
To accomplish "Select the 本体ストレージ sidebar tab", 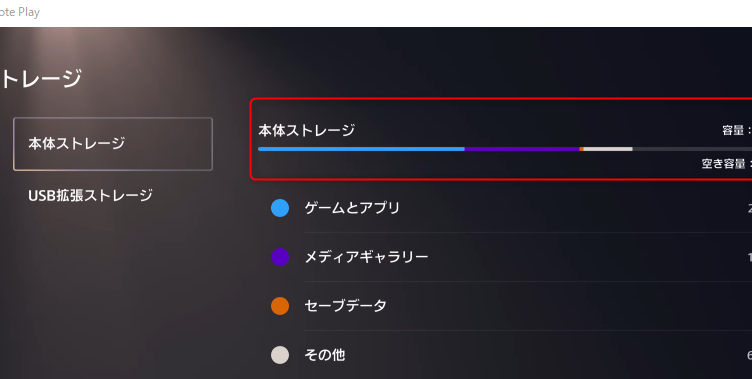I will coord(113,144).
